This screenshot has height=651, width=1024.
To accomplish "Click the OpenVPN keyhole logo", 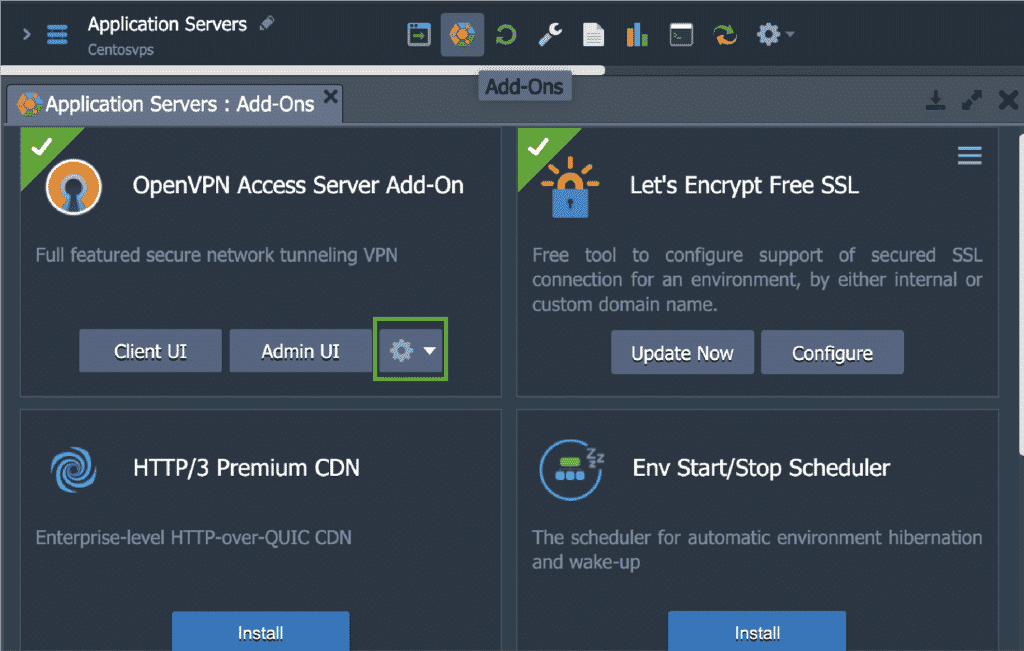I will pyautogui.click(x=74, y=187).
